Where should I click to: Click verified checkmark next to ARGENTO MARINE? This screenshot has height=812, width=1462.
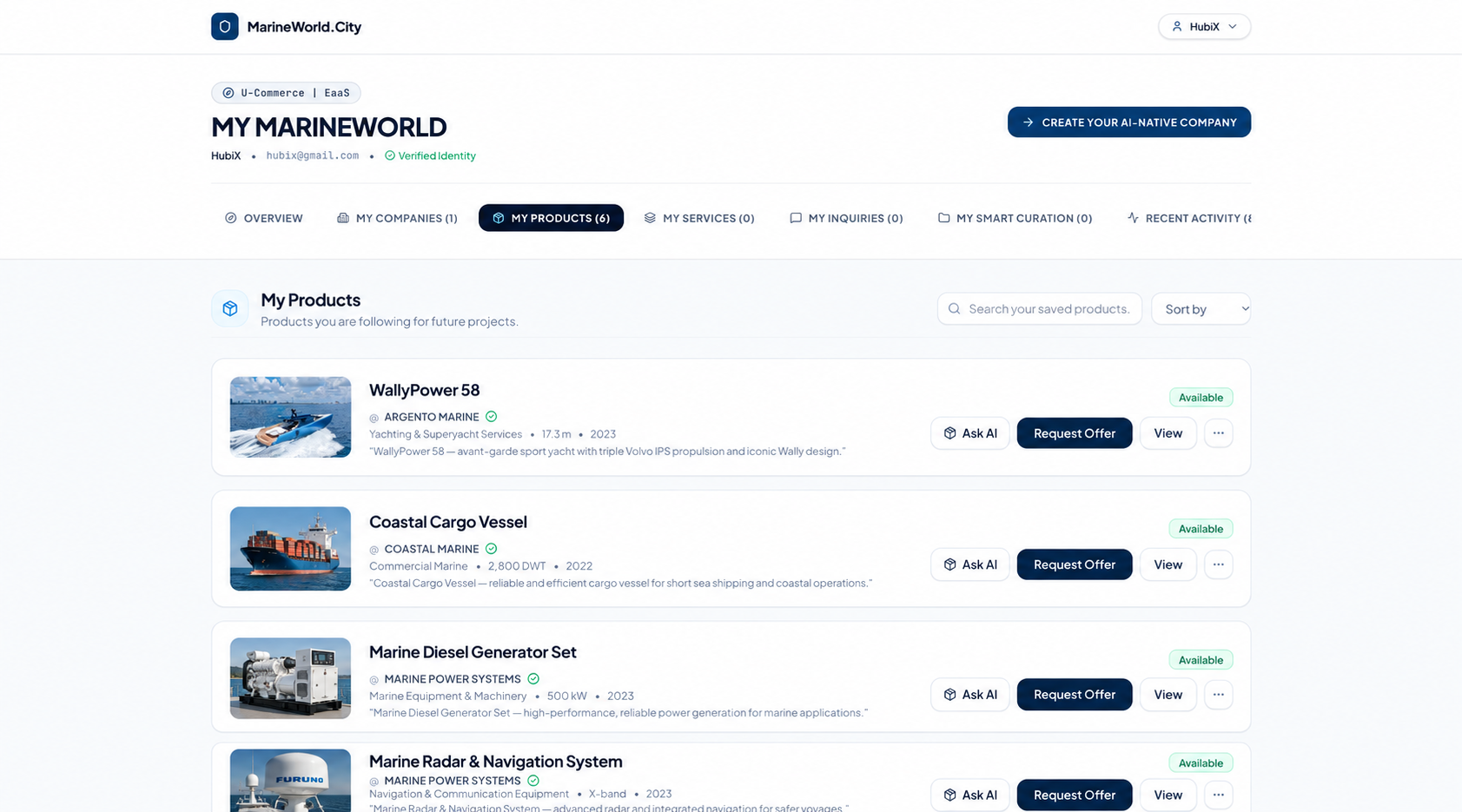pos(492,417)
